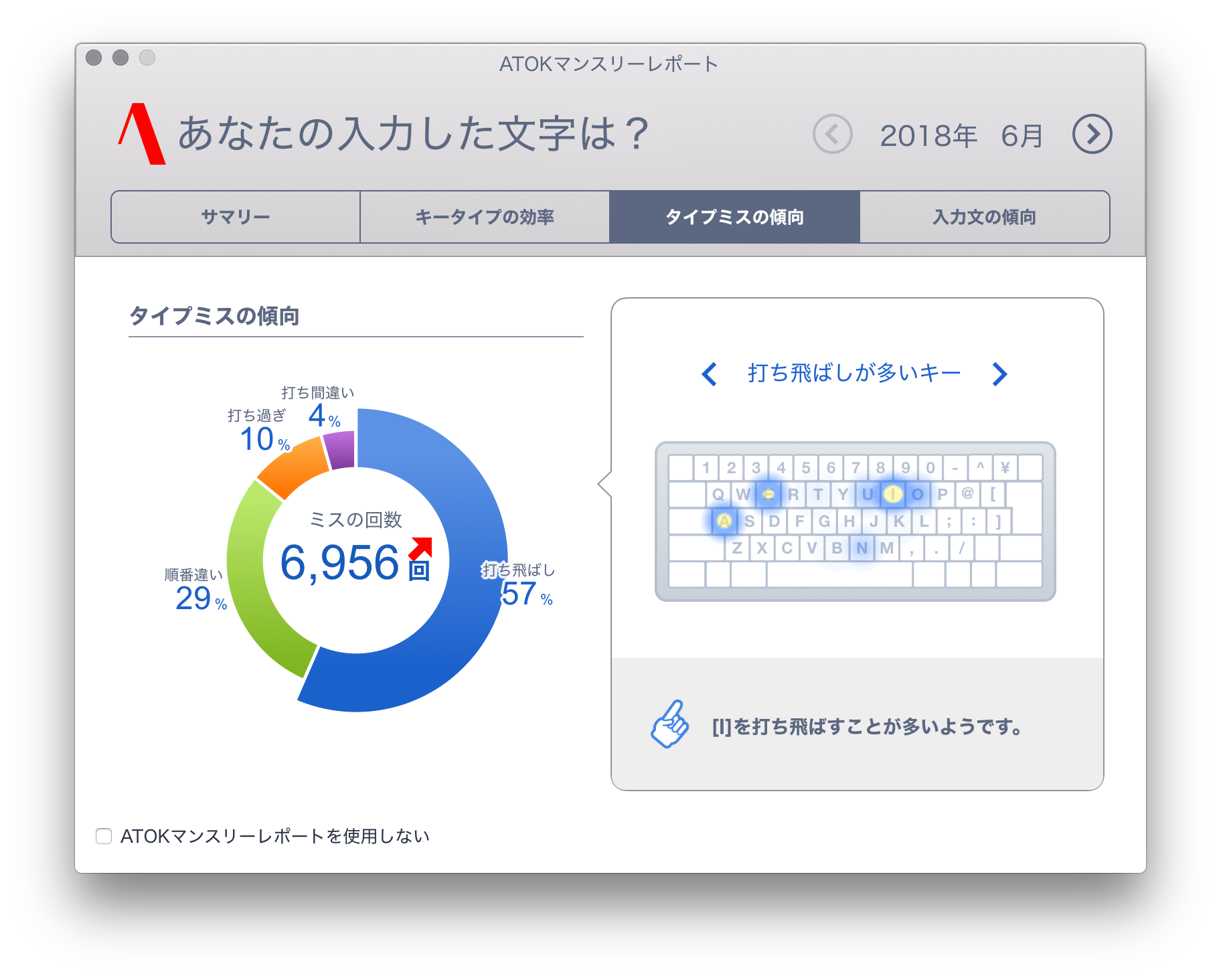Viewport: 1221px width, 980px height.
Task: Enable ATOKマンスリーレポートを使用しない checkbox
Action: pos(104,836)
